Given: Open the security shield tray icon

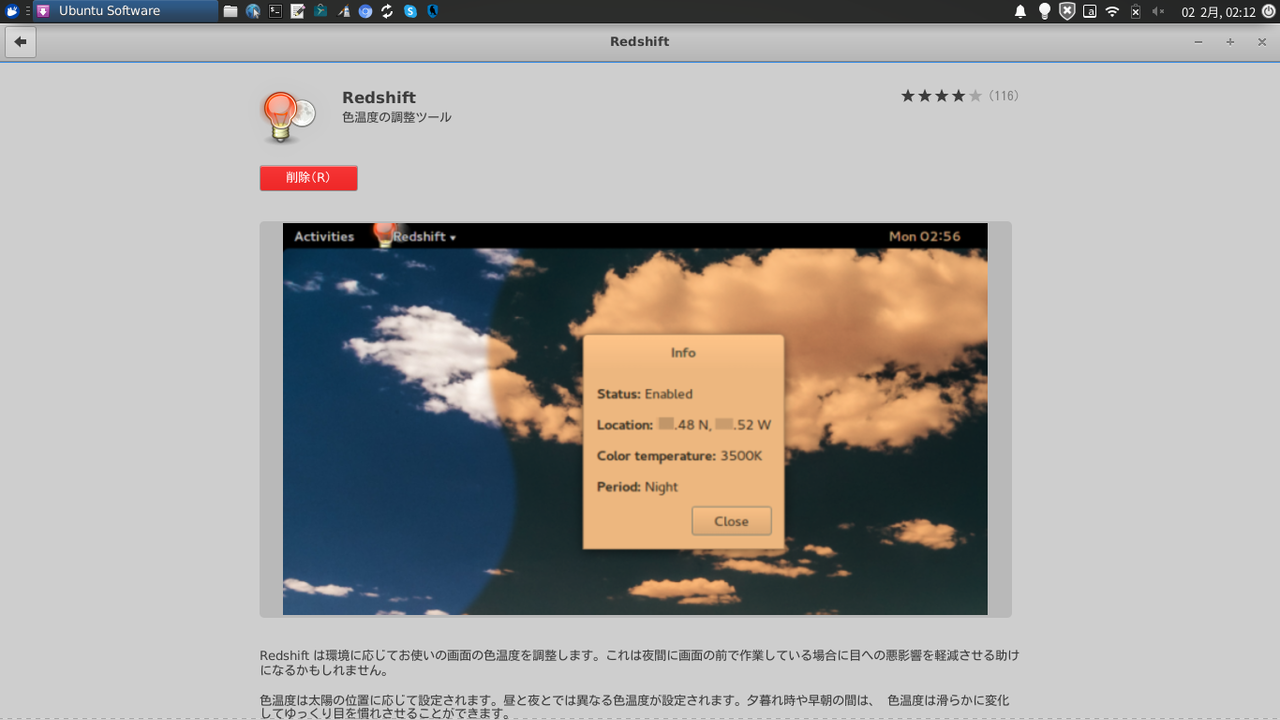Looking at the screenshot, I should pos(1067,12).
